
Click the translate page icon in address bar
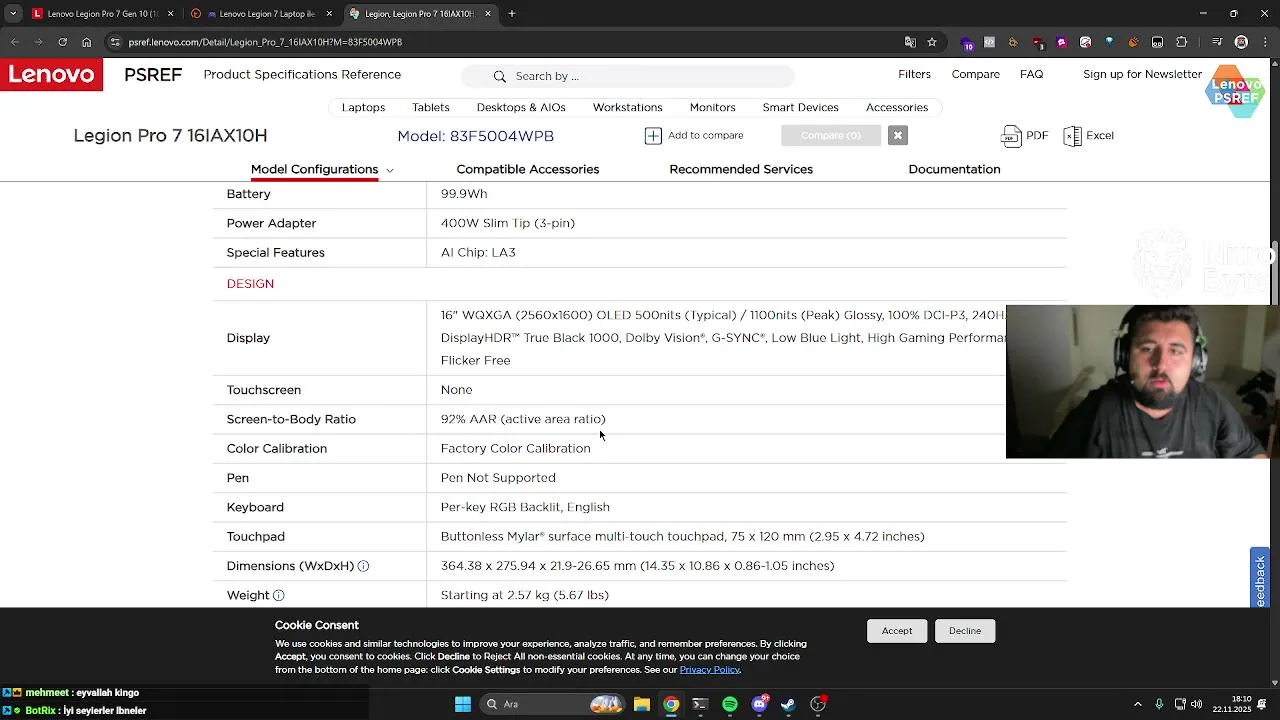click(x=910, y=42)
